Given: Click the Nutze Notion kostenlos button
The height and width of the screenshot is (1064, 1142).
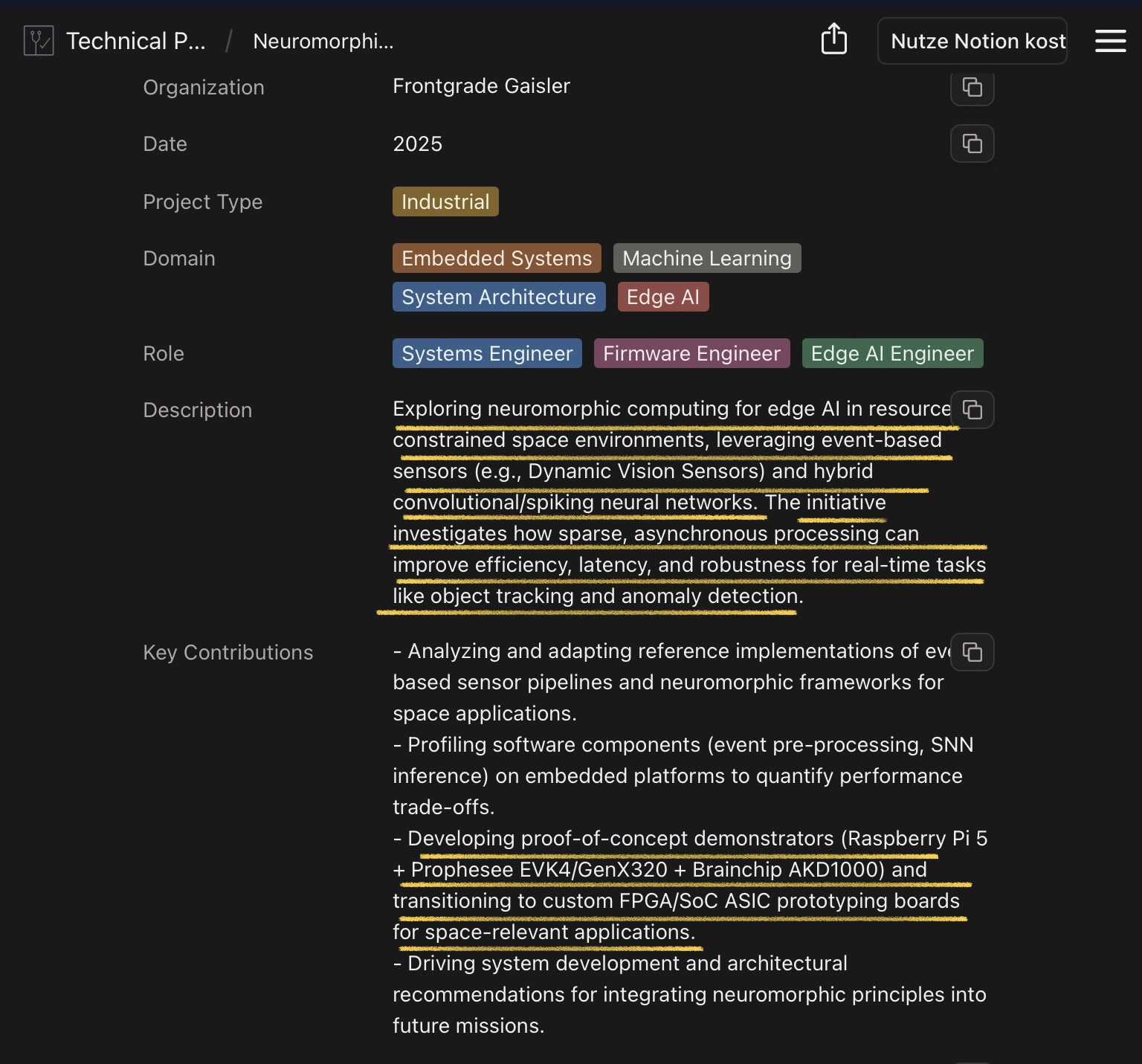Looking at the screenshot, I should click(972, 41).
